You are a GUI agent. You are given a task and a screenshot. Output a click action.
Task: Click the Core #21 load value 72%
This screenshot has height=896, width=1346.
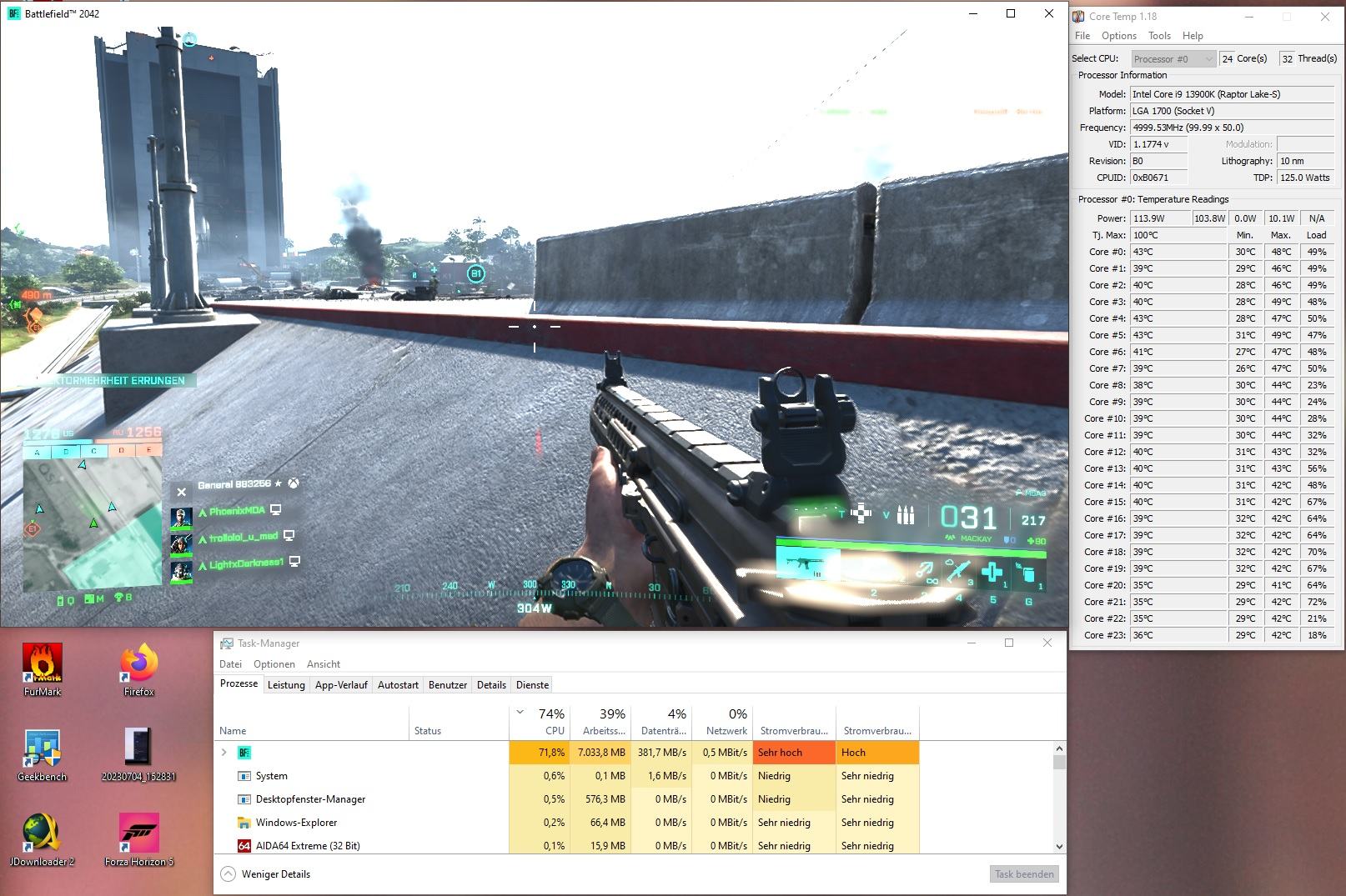click(x=1317, y=602)
